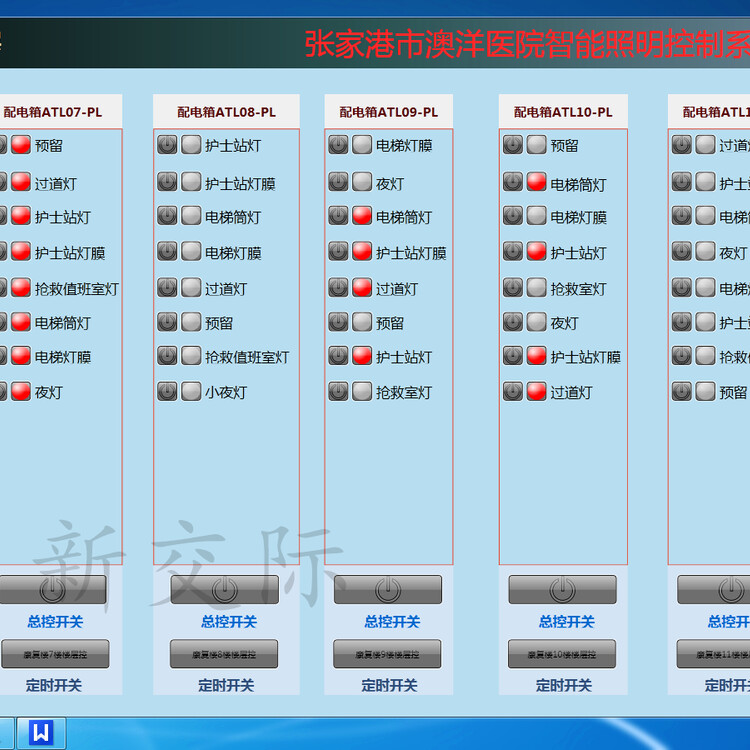Click the 抢救值班室灯 label in ATL08

pyautogui.click(x=247, y=357)
